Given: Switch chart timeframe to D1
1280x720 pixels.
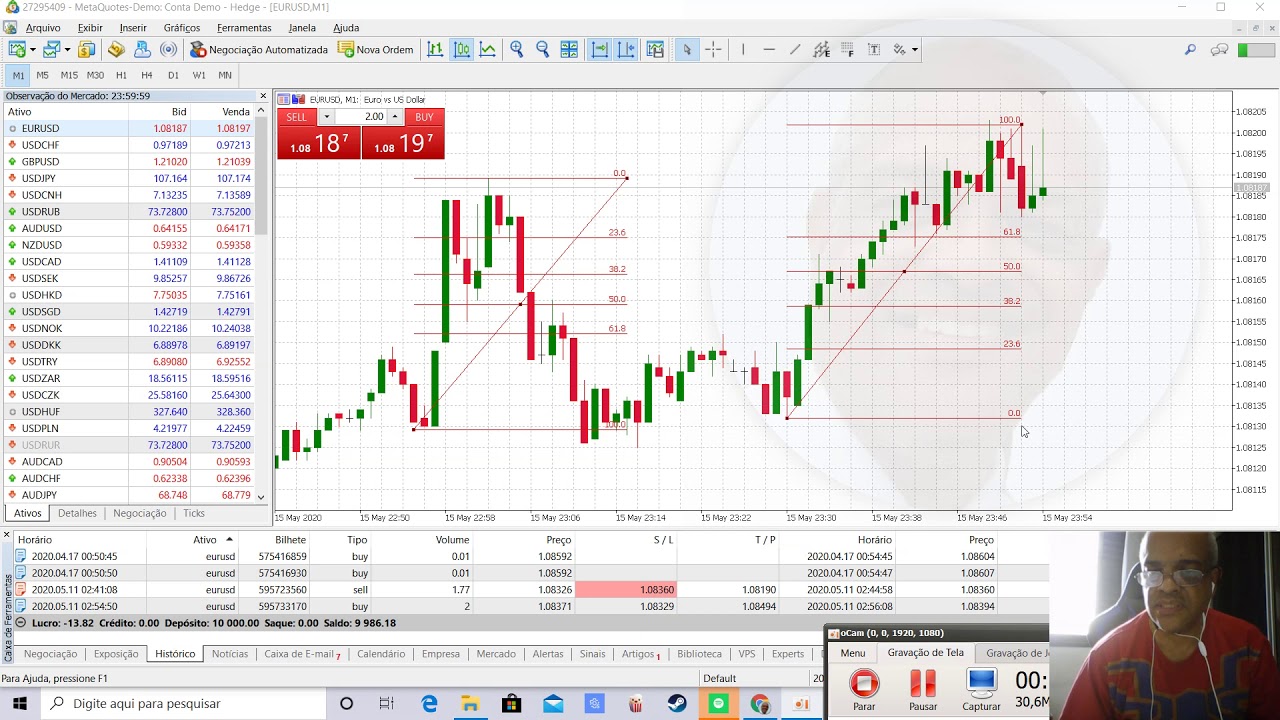Looking at the screenshot, I should point(173,75).
